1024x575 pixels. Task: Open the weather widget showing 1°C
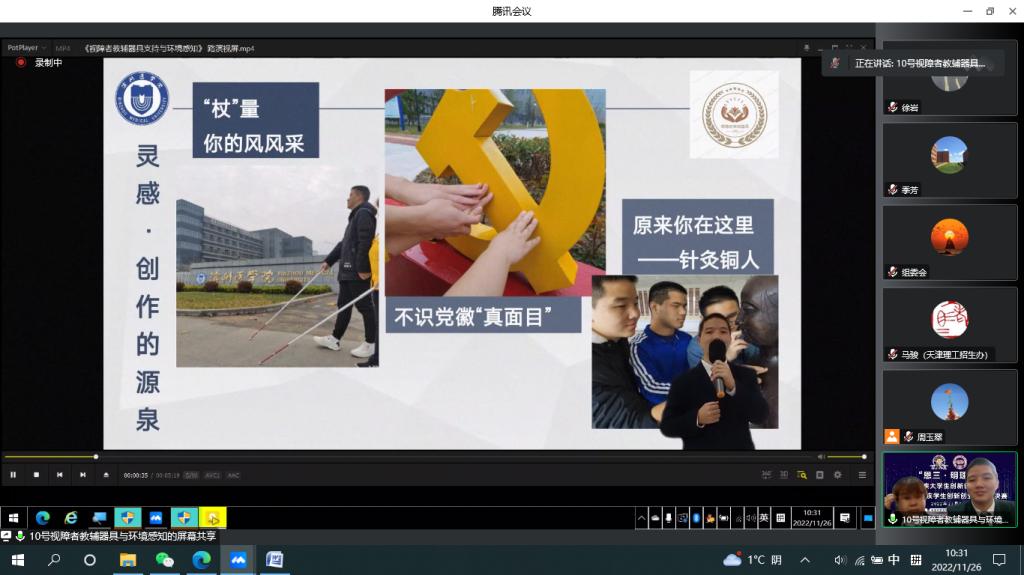tap(752, 560)
